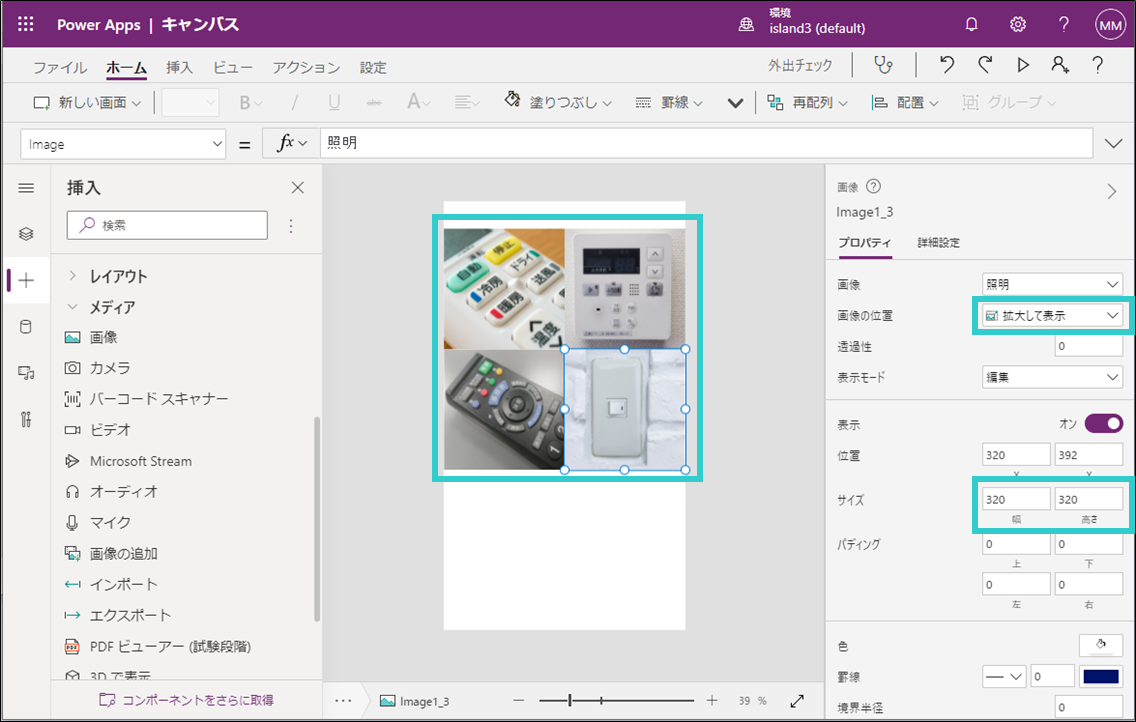Open the advanced tools icon in left rail
Screen dimensions: 1136x722
(x=26, y=419)
